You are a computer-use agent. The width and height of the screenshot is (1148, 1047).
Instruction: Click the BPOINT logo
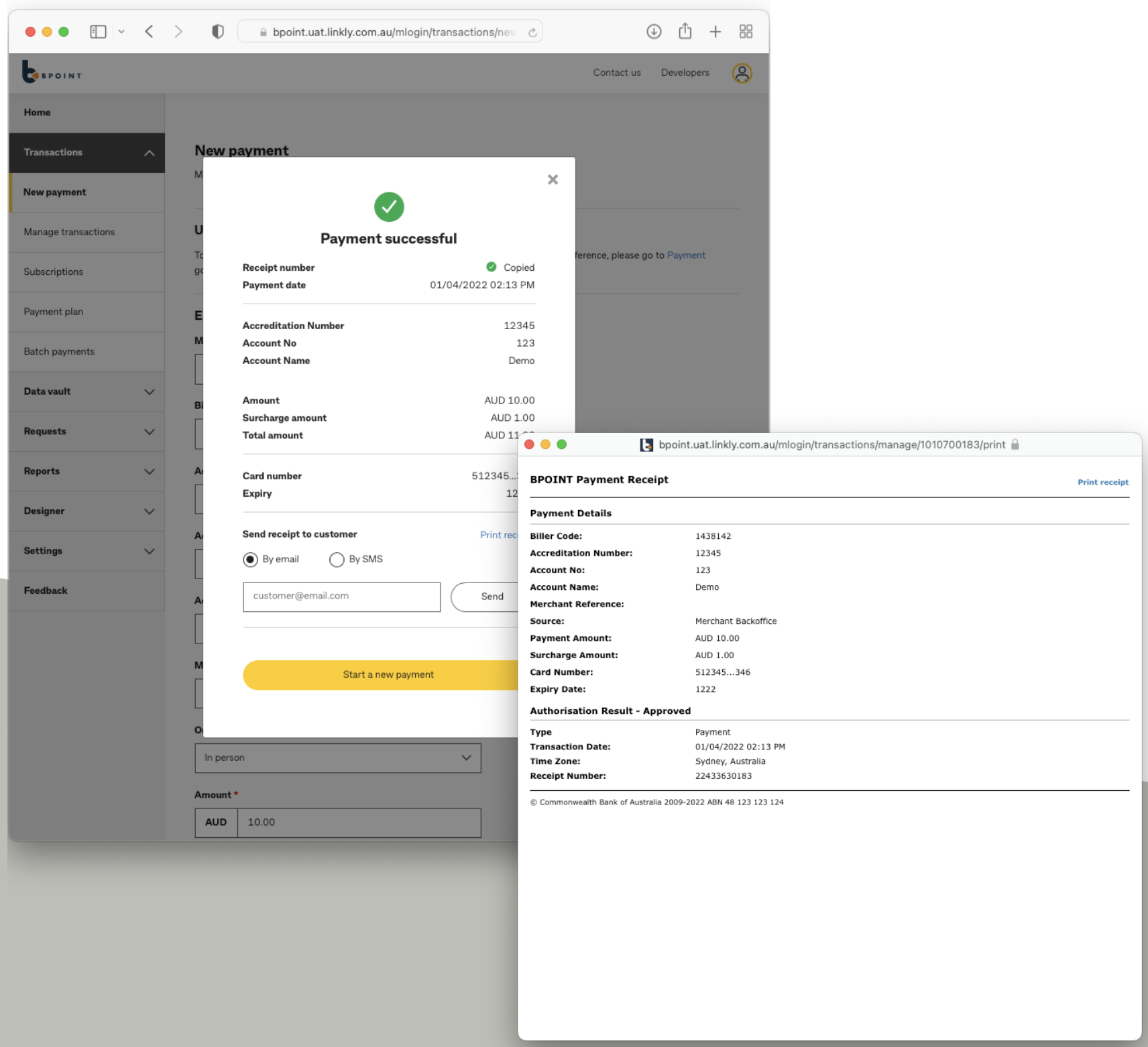pos(50,72)
